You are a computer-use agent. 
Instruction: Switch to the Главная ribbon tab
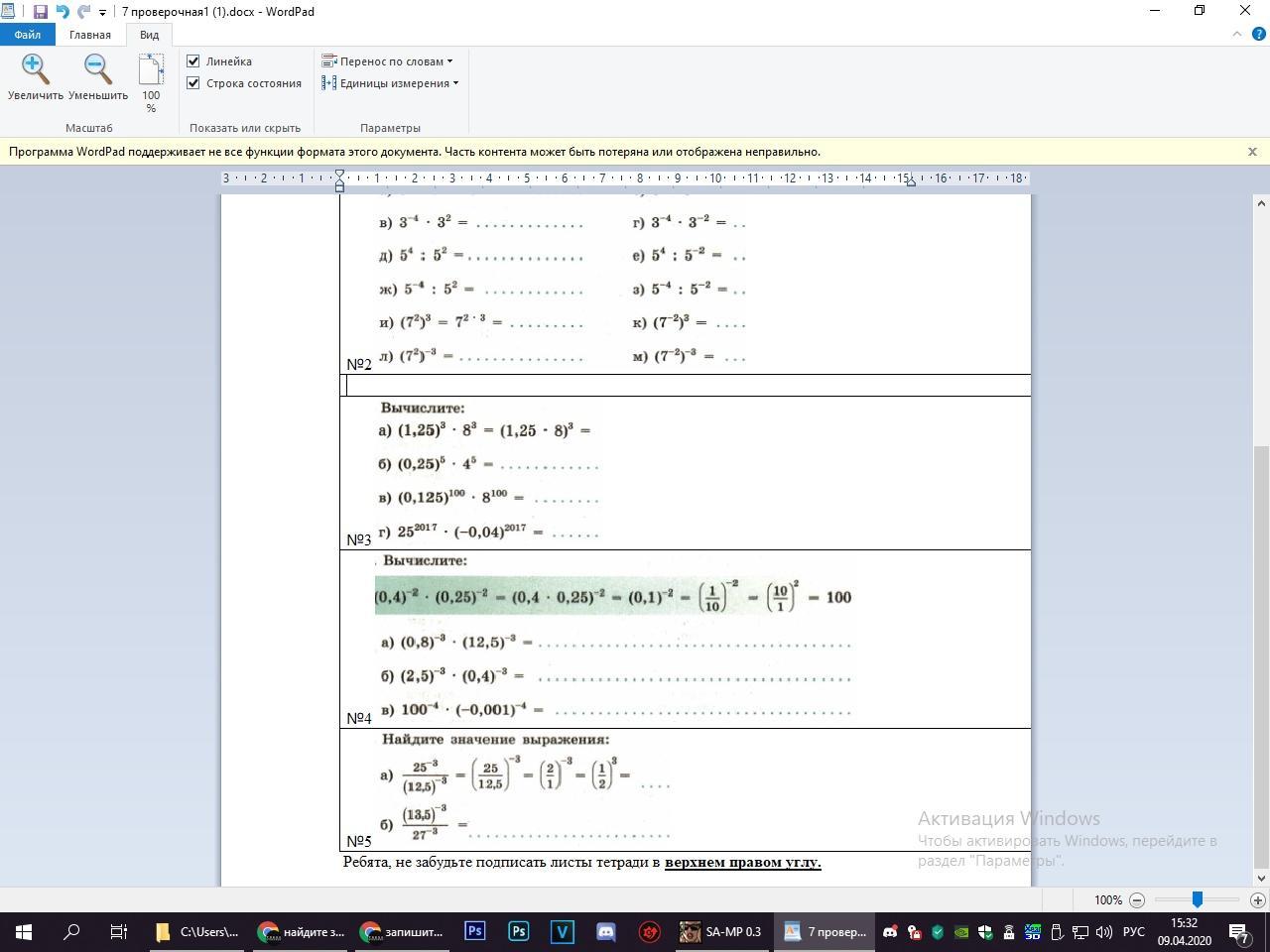89,35
